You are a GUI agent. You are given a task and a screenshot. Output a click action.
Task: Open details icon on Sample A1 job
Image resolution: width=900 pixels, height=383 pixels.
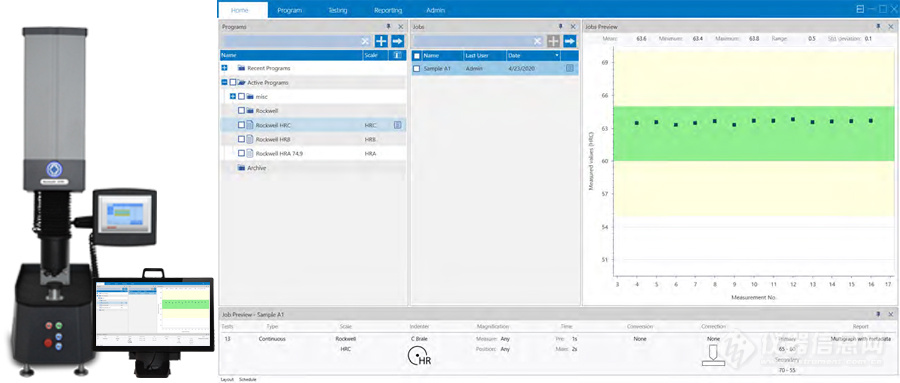coord(569,68)
